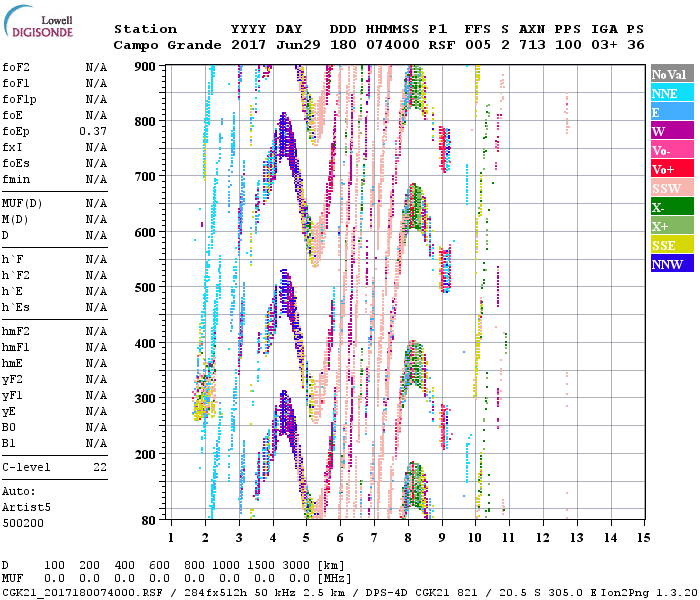Click the 900 km height axis label
This screenshot has width=700, height=600.
[x=145, y=67]
